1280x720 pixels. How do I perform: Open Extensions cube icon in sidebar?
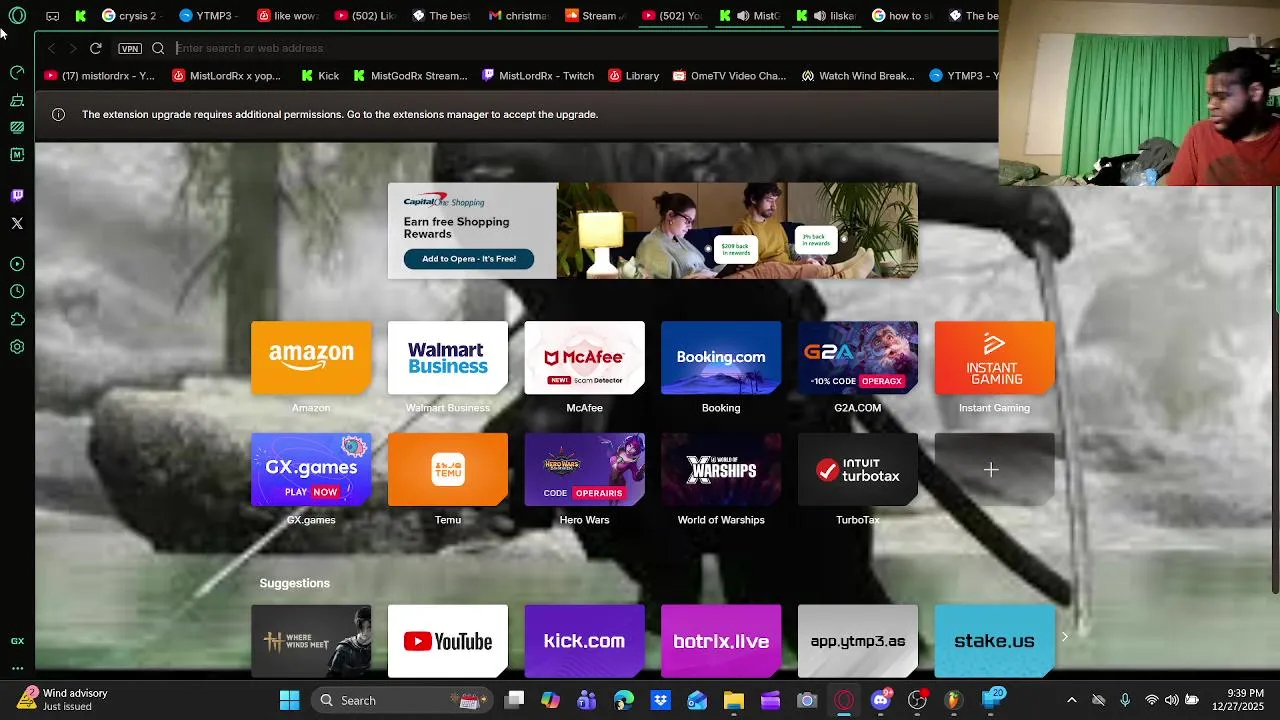[x=17, y=319]
